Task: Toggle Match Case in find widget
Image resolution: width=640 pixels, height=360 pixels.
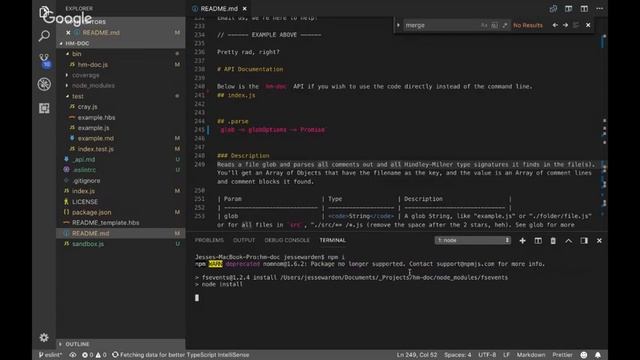Action: [484, 25]
